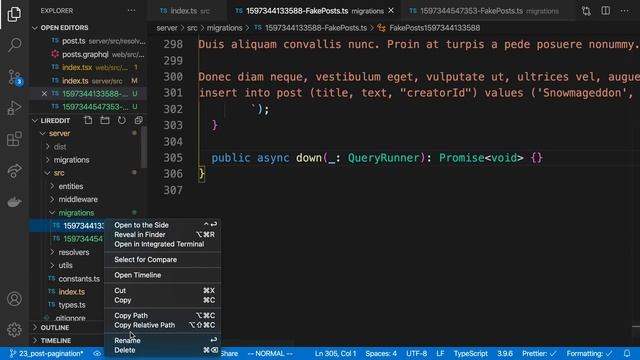Choose Copy Path in context menu
This screenshot has width=640, height=360.
[x=163, y=316]
